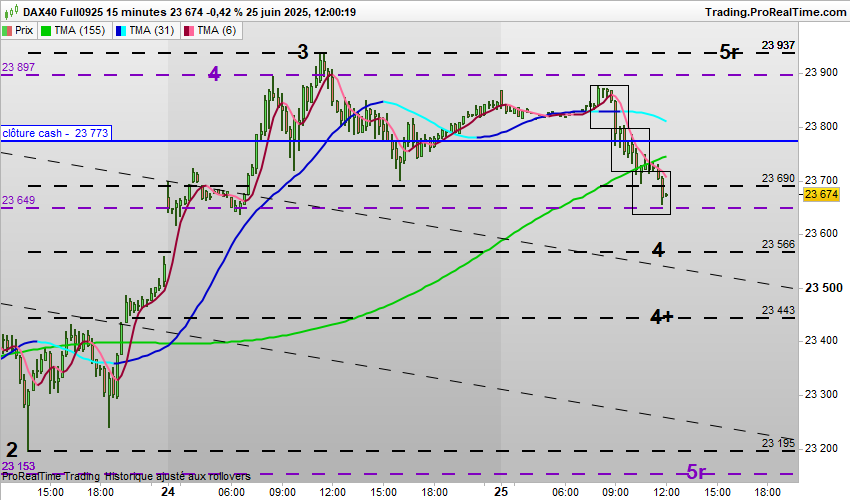Click the 23 500 price axis label

823,288
